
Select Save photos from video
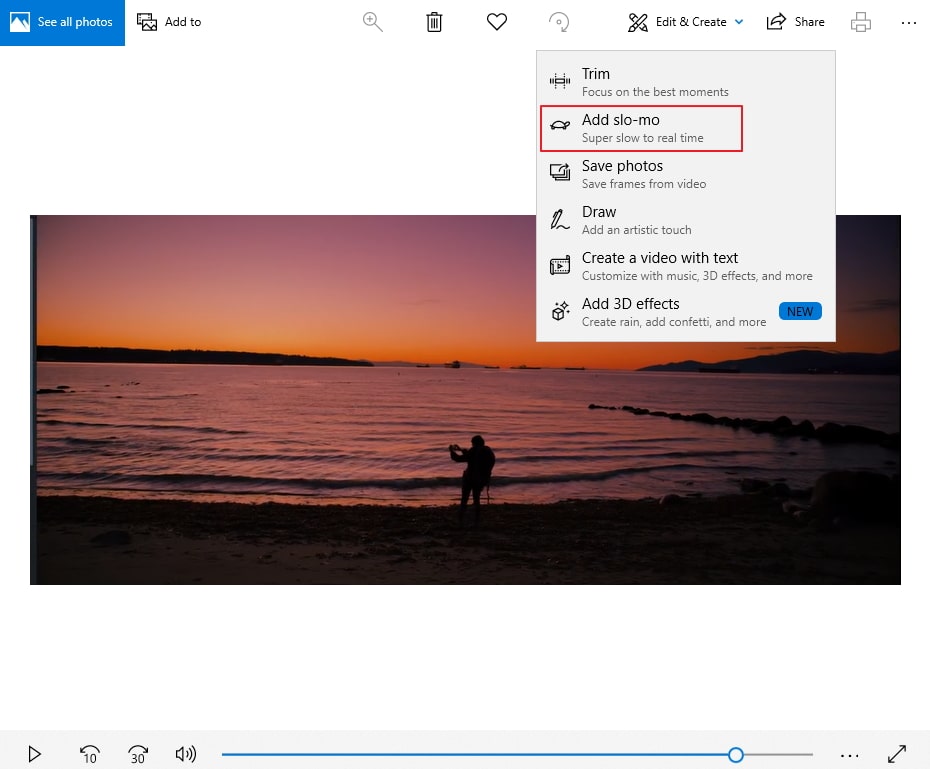click(686, 174)
